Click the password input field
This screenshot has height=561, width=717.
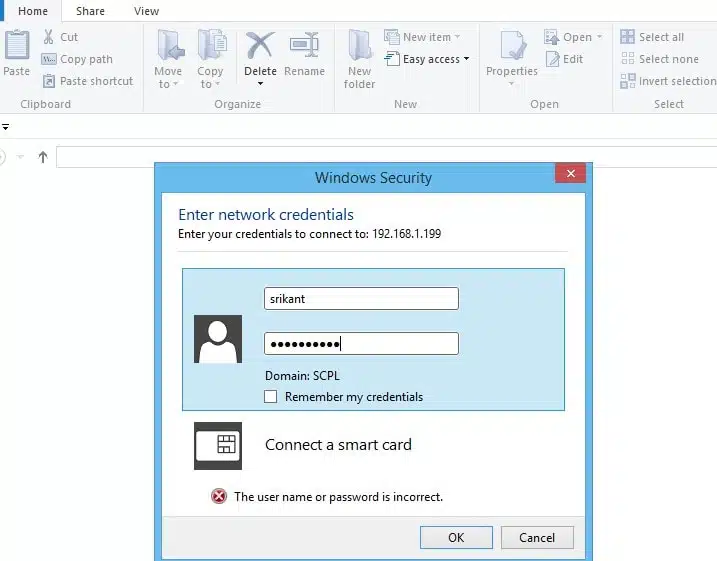click(361, 343)
